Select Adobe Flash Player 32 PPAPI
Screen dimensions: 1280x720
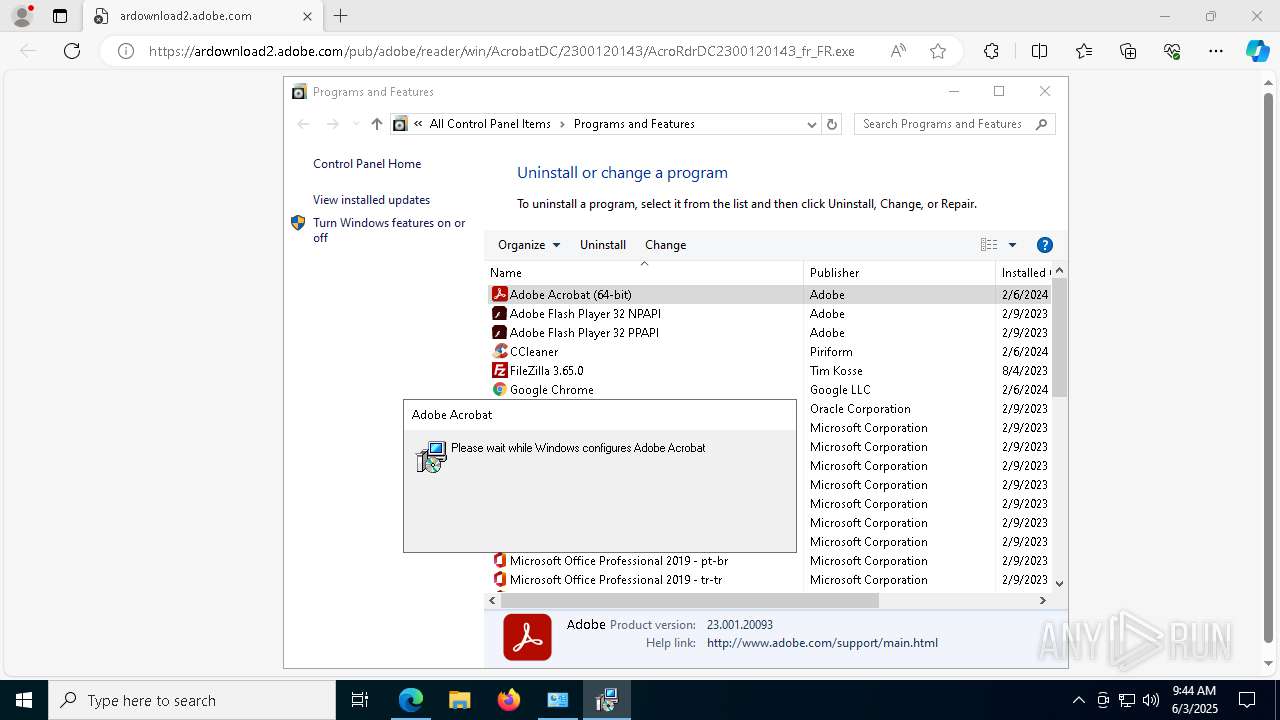click(x=584, y=333)
